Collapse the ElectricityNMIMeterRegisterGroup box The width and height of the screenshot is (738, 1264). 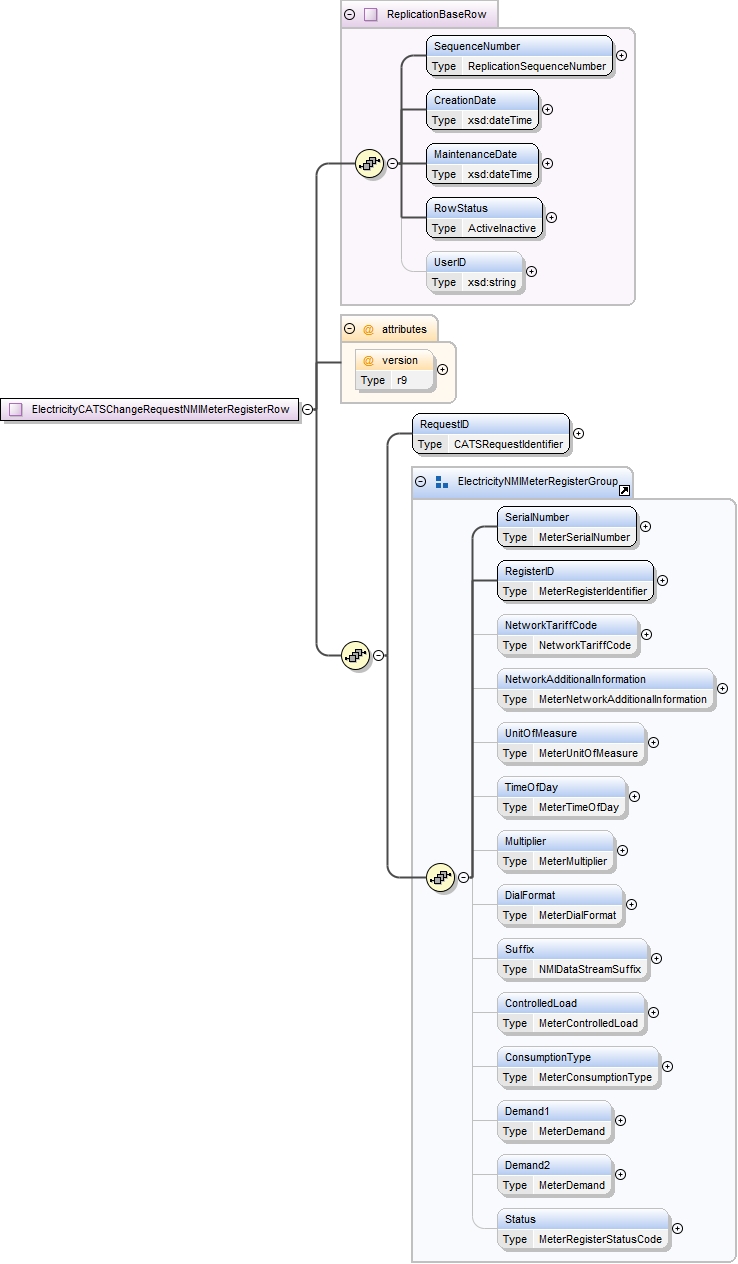(421, 481)
